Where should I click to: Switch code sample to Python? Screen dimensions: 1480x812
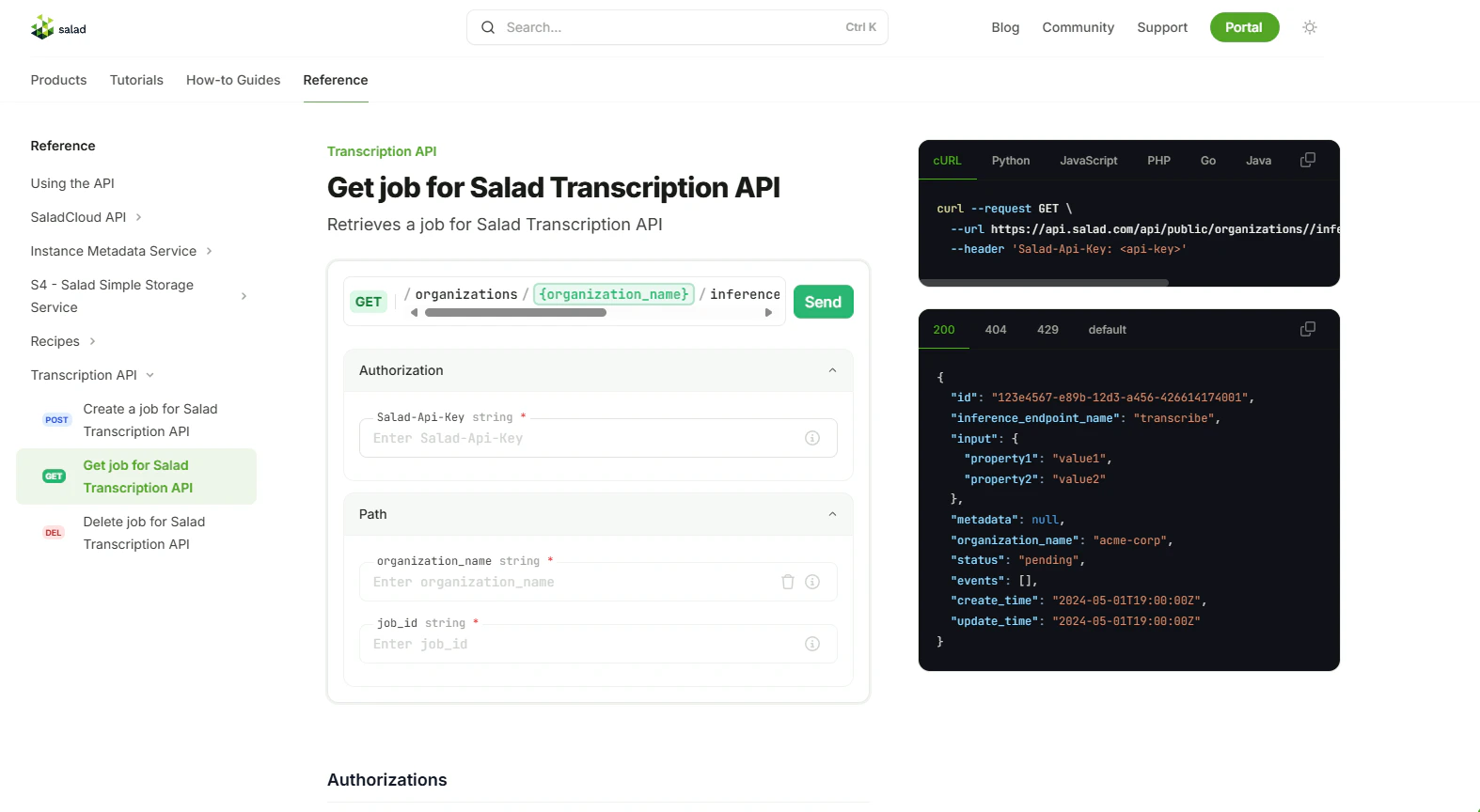click(x=1011, y=161)
